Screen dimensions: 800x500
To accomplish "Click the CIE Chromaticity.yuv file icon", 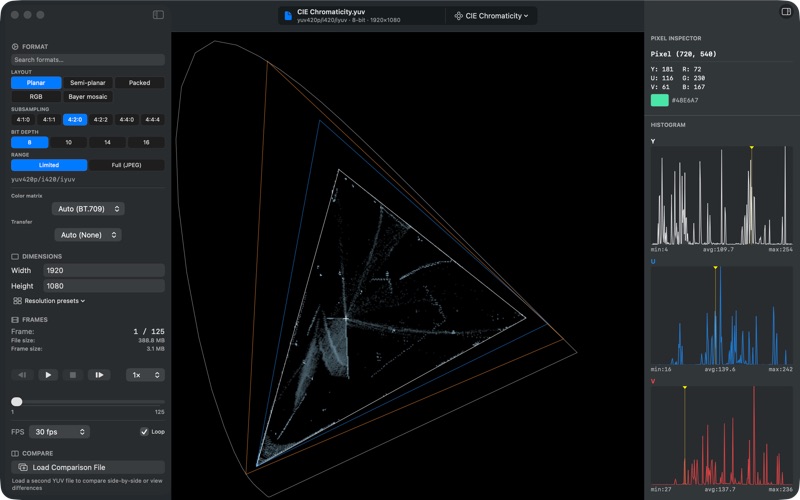I will tap(288, 16).
